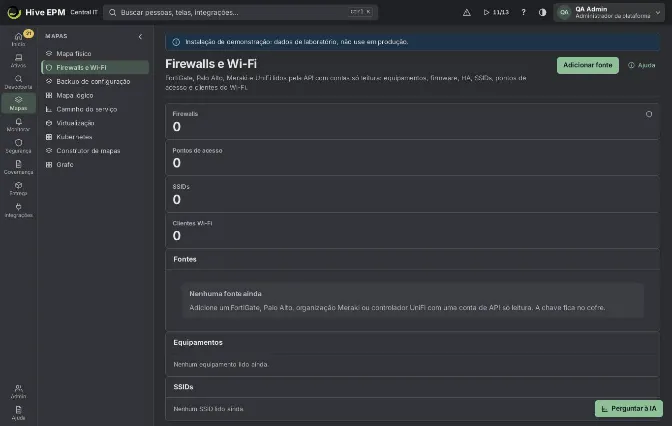The image size is (672, 426).
Task: Click the Perguntar à IA button
Action: pos(629,408)
